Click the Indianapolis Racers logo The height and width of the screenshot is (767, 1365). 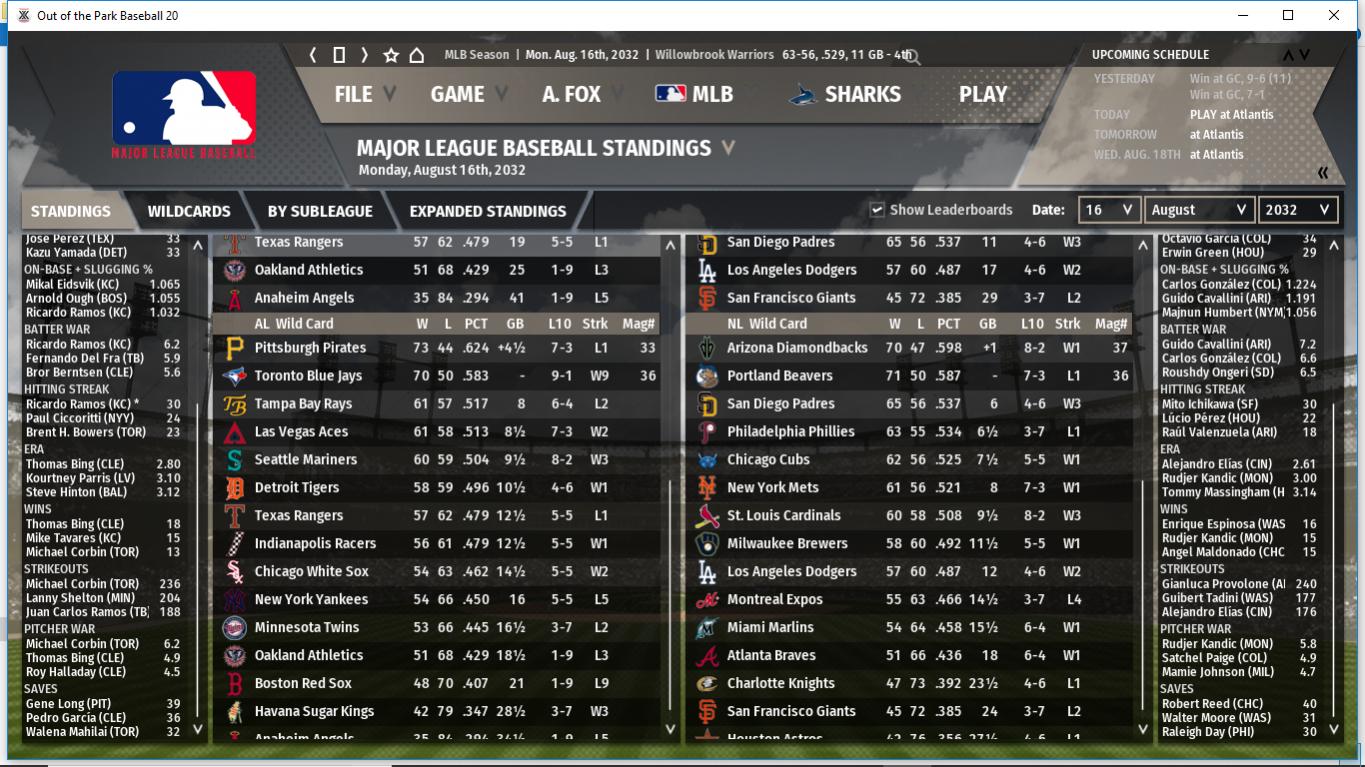click(x=235, y=544)
